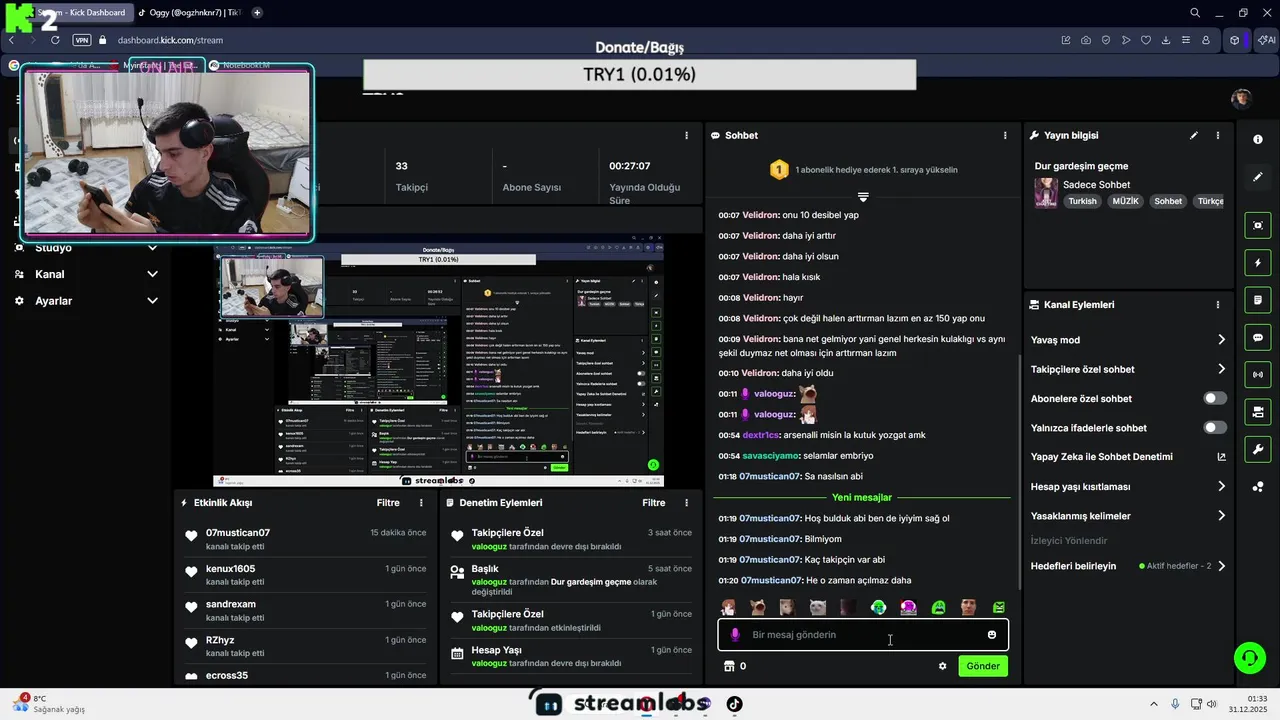1280x720 pixels.
Task: Click the microphone icon in chat input
Action: tap(735, 635)
